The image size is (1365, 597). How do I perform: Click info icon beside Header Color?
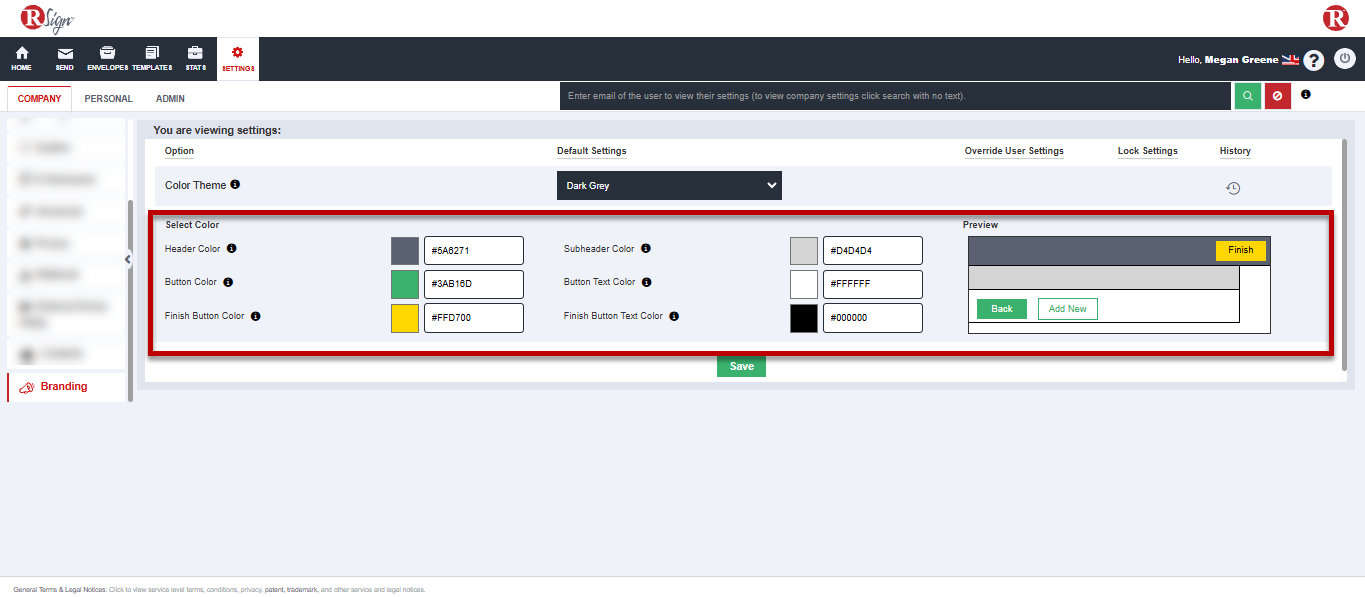[231, 248]
